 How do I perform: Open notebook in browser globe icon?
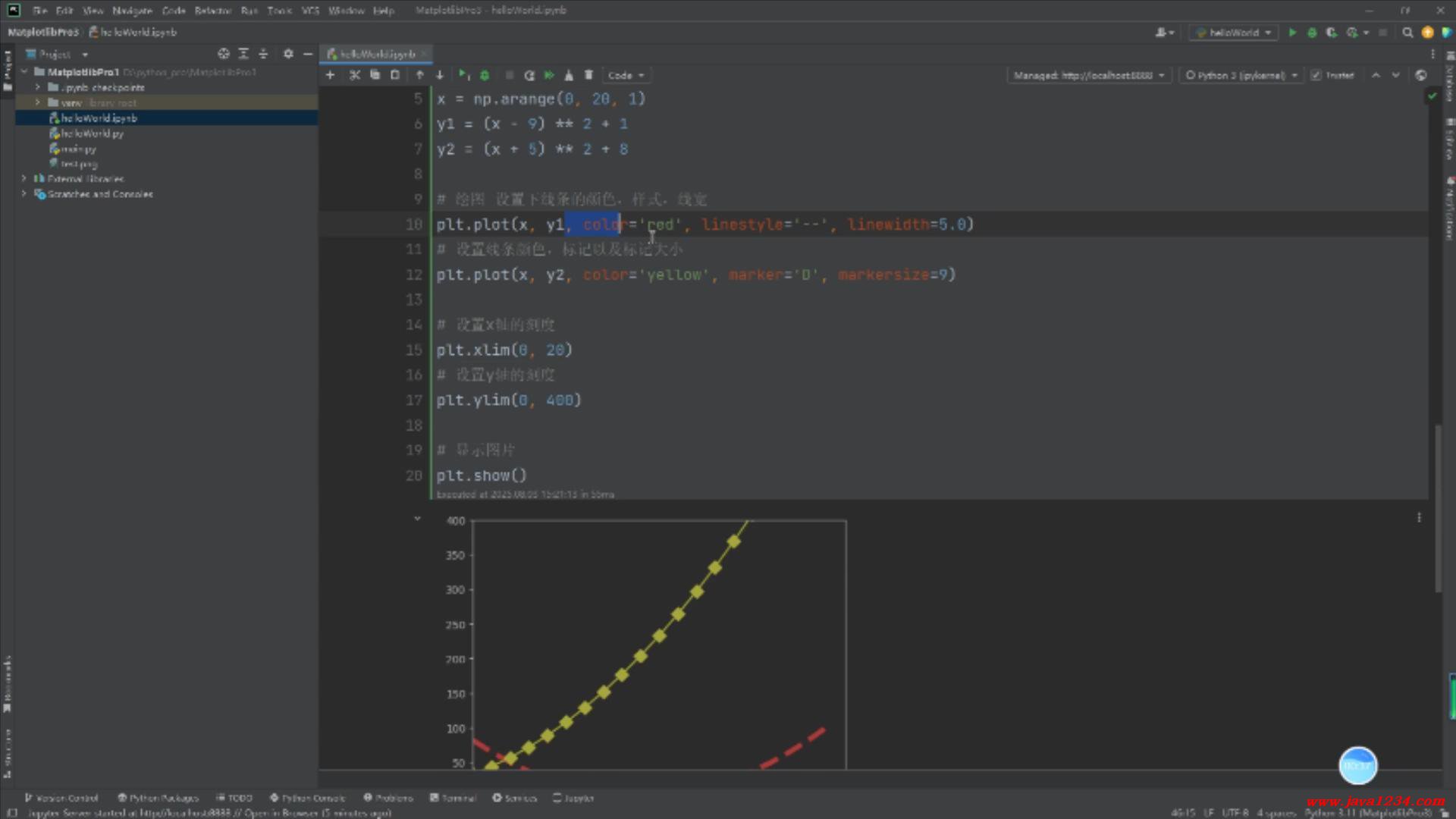click(x=1420, y=75)
